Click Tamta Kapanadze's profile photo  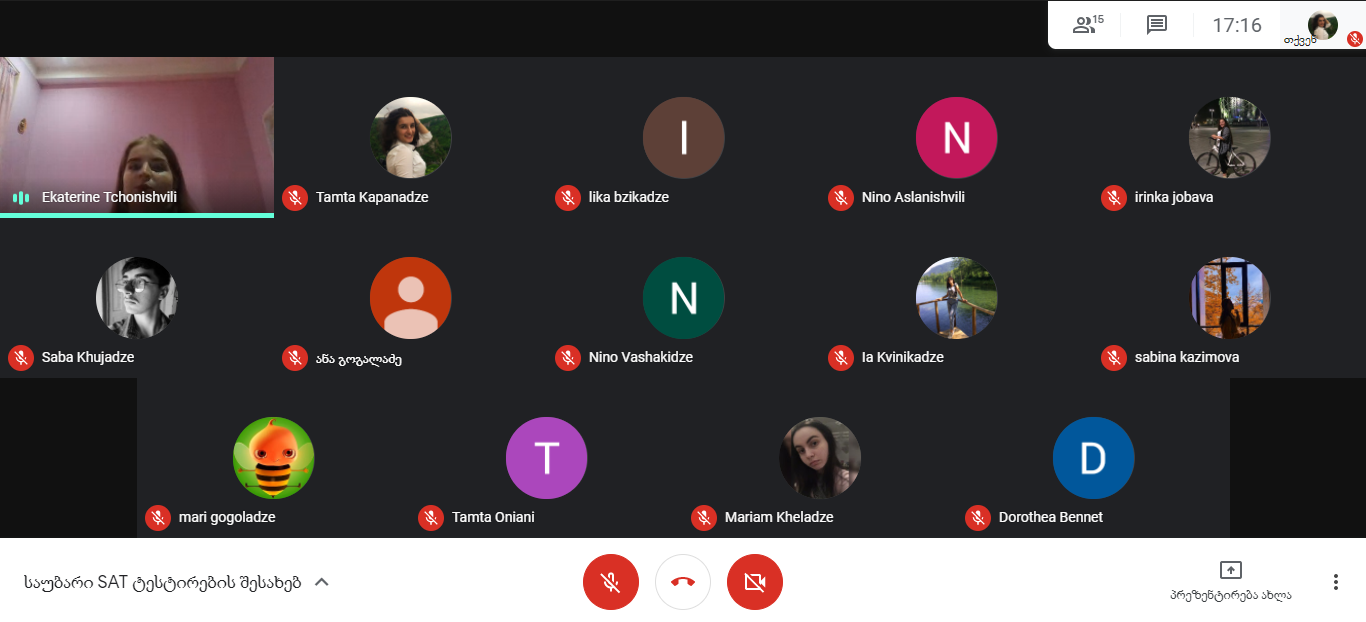click(x=411, y=138)
